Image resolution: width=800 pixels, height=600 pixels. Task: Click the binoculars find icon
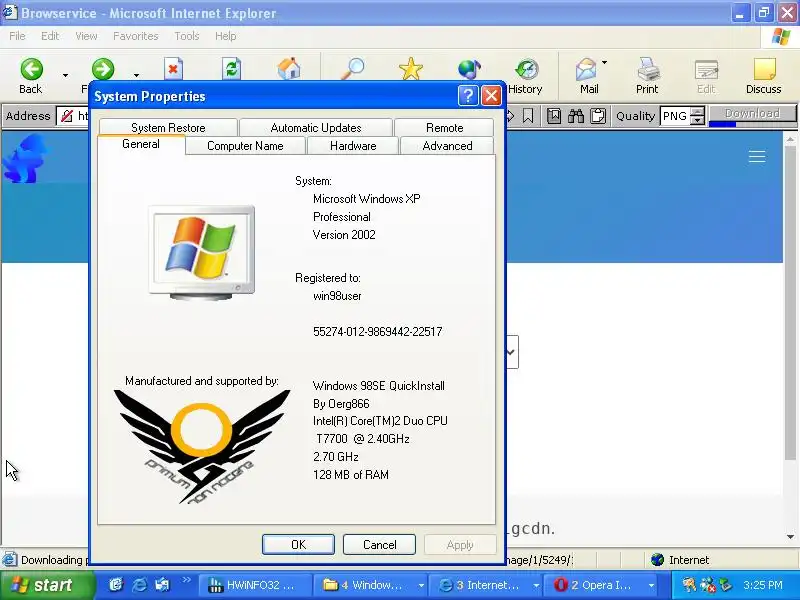[576, 116]
